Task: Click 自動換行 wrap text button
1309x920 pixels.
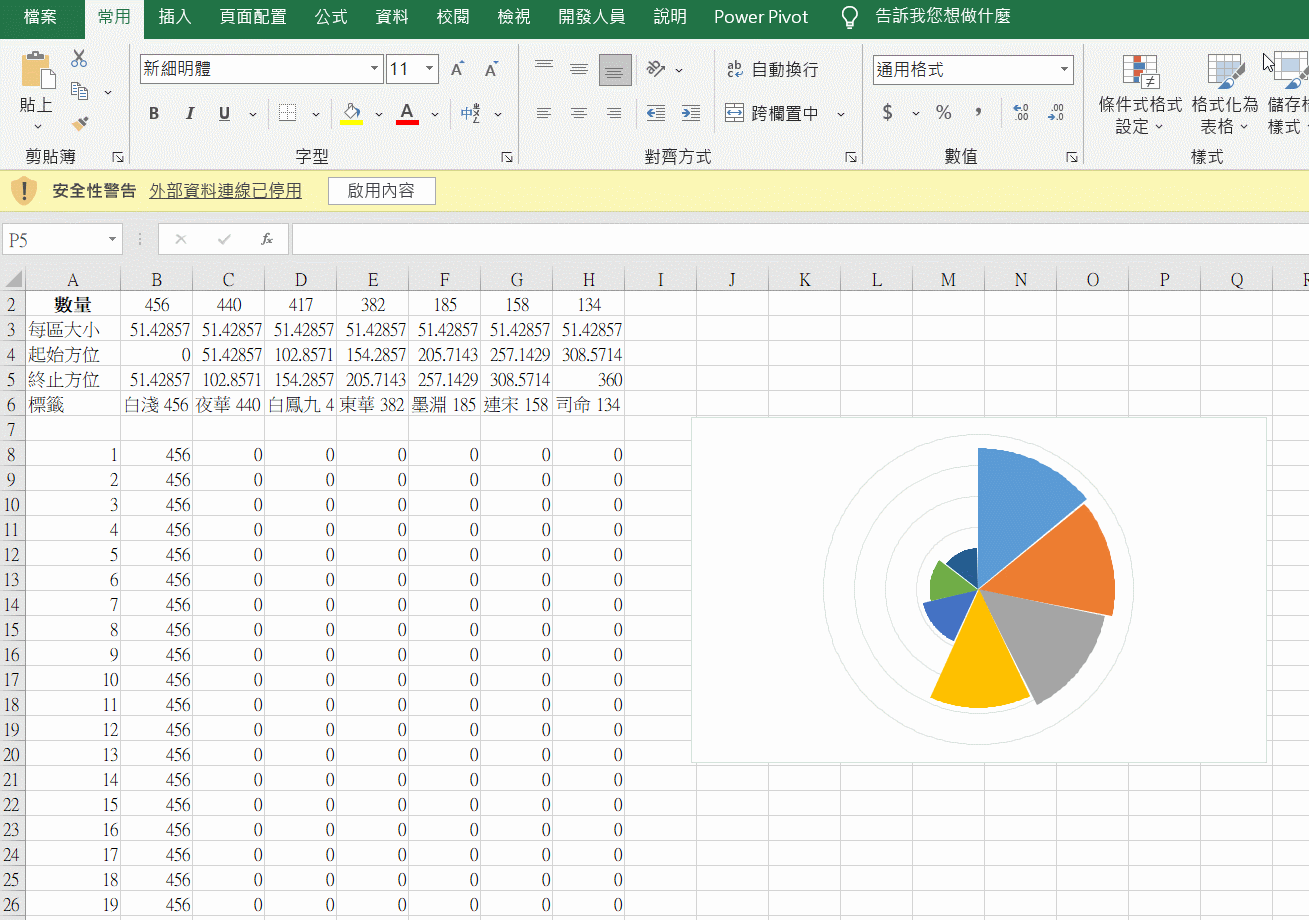Action: [772, 69]
